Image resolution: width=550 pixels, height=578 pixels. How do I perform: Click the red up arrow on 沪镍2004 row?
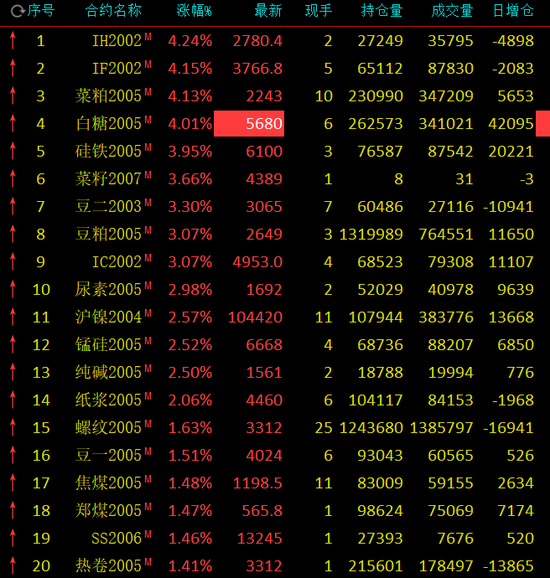pos(13,317)
